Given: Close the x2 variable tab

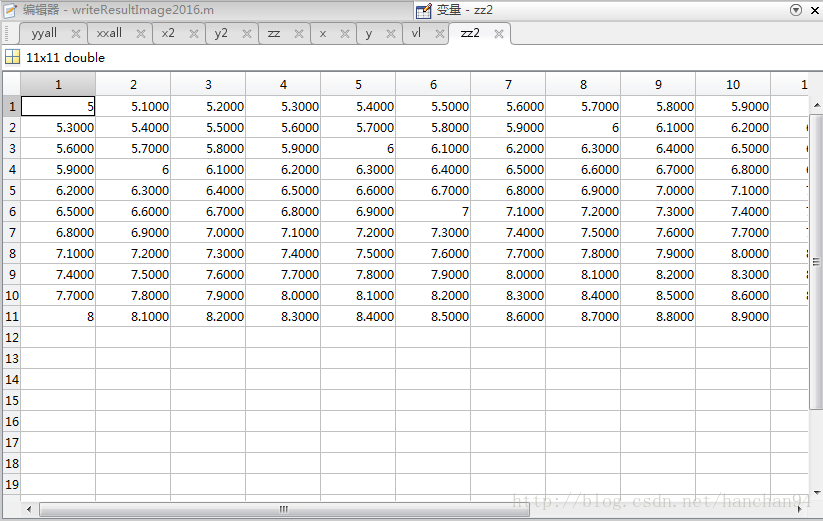Looking at the screenshot, I should pyautogui.click(x=194, y=34).
